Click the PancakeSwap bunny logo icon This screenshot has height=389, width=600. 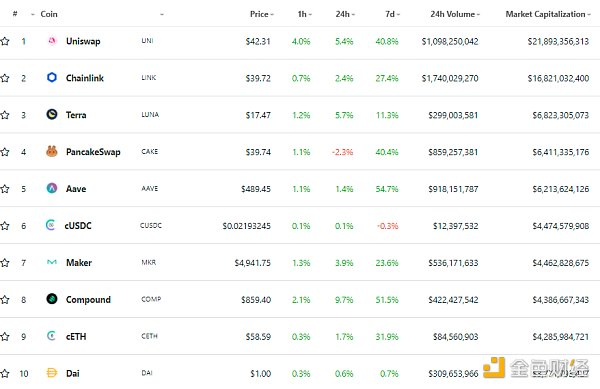tap(52, 151)
